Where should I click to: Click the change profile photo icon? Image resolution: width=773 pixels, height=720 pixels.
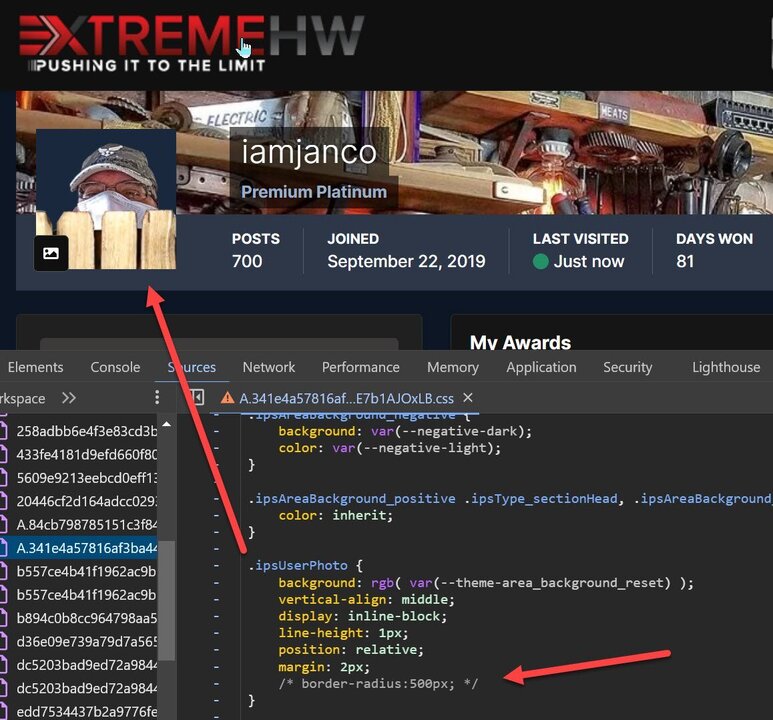51,253
